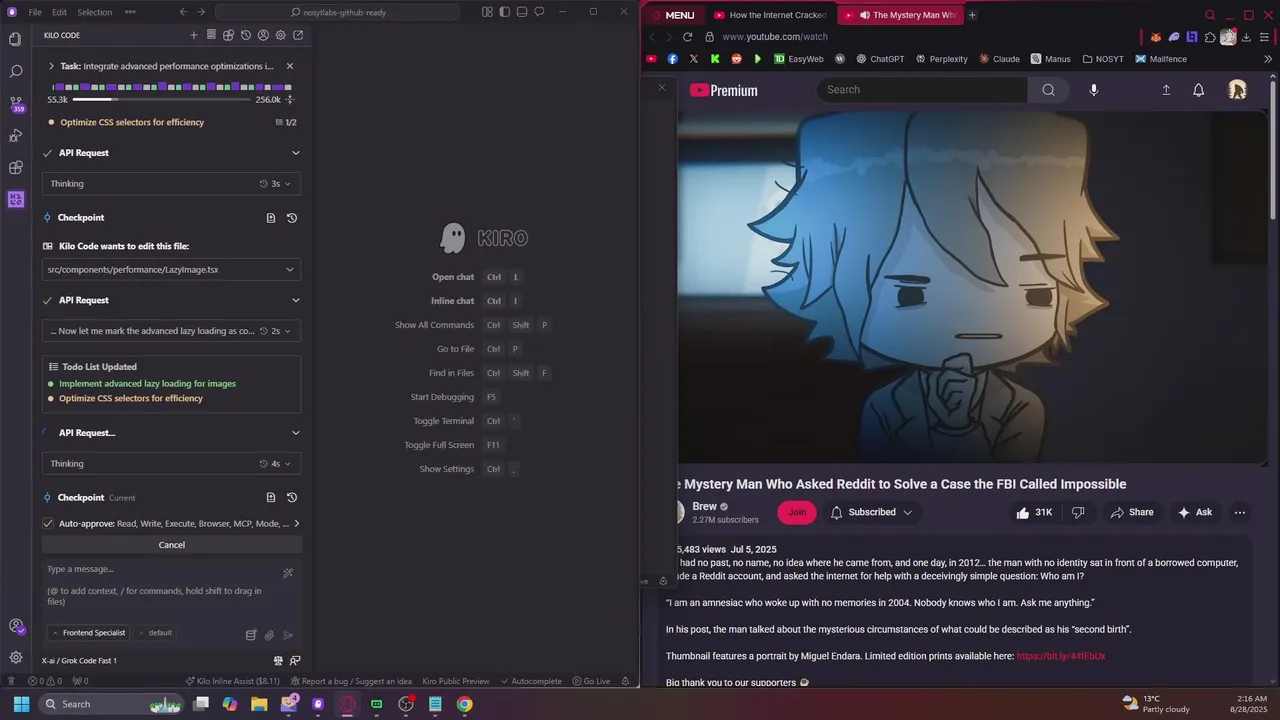Click the Join button for Brew
Viewport: 1280px width, 720px height.
tap(797, 512)
